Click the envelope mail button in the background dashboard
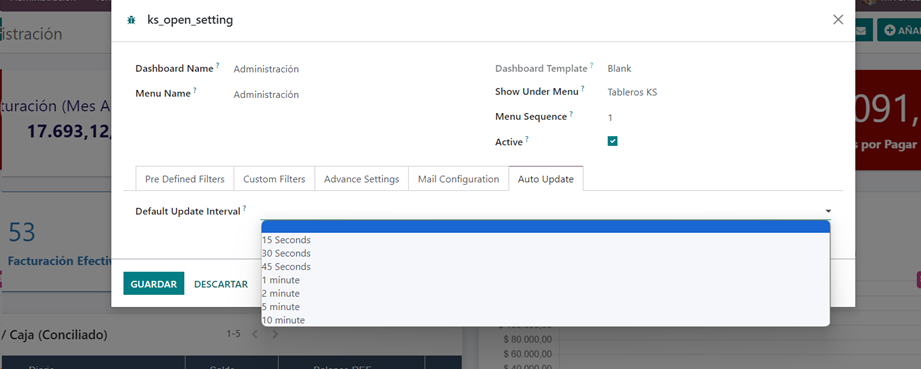 [862, 31]
